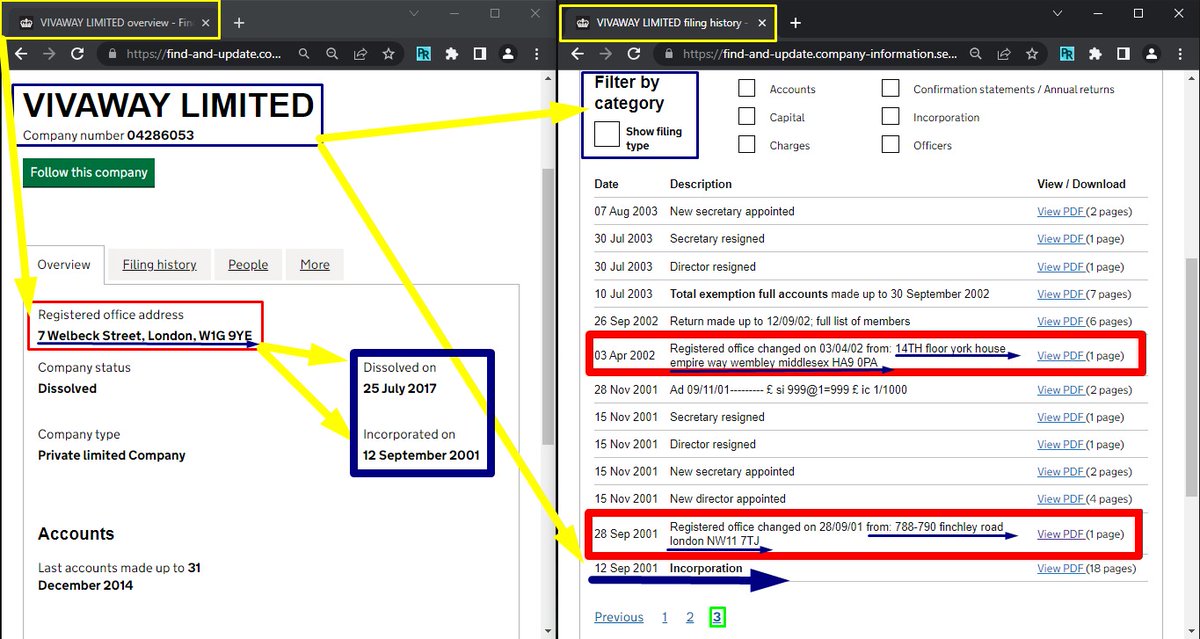Click the zoom-out magnifier in the left window's address bar
This screenshot has width=1200, height=639.
pyautogui.click(x=332, y=54)
